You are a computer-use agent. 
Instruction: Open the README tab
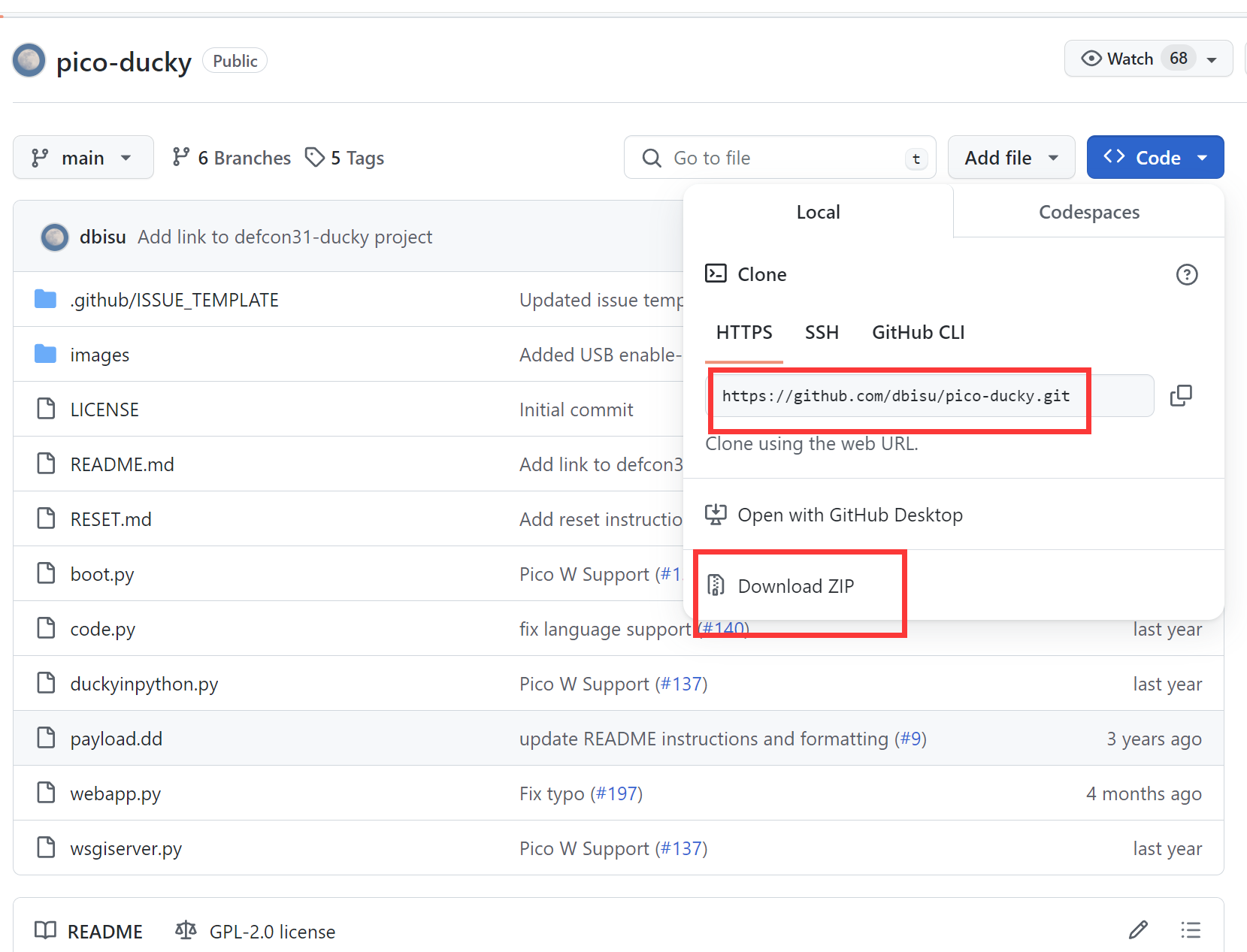(89, 931)
